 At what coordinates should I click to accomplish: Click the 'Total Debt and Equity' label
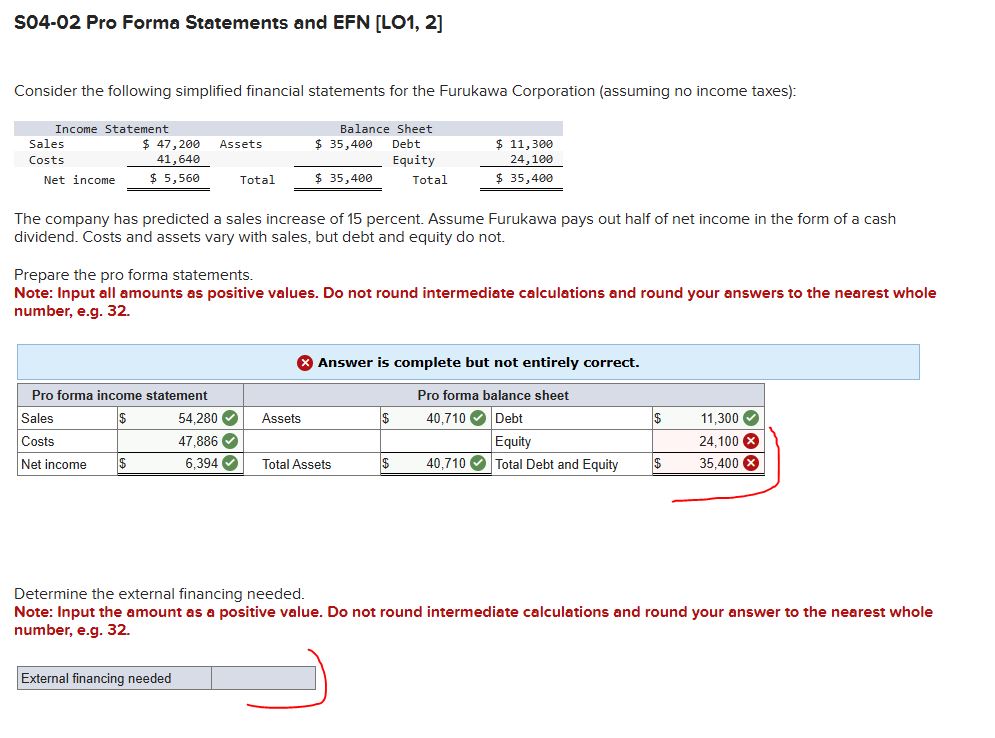pyautogui.click(x=557, y=465)
